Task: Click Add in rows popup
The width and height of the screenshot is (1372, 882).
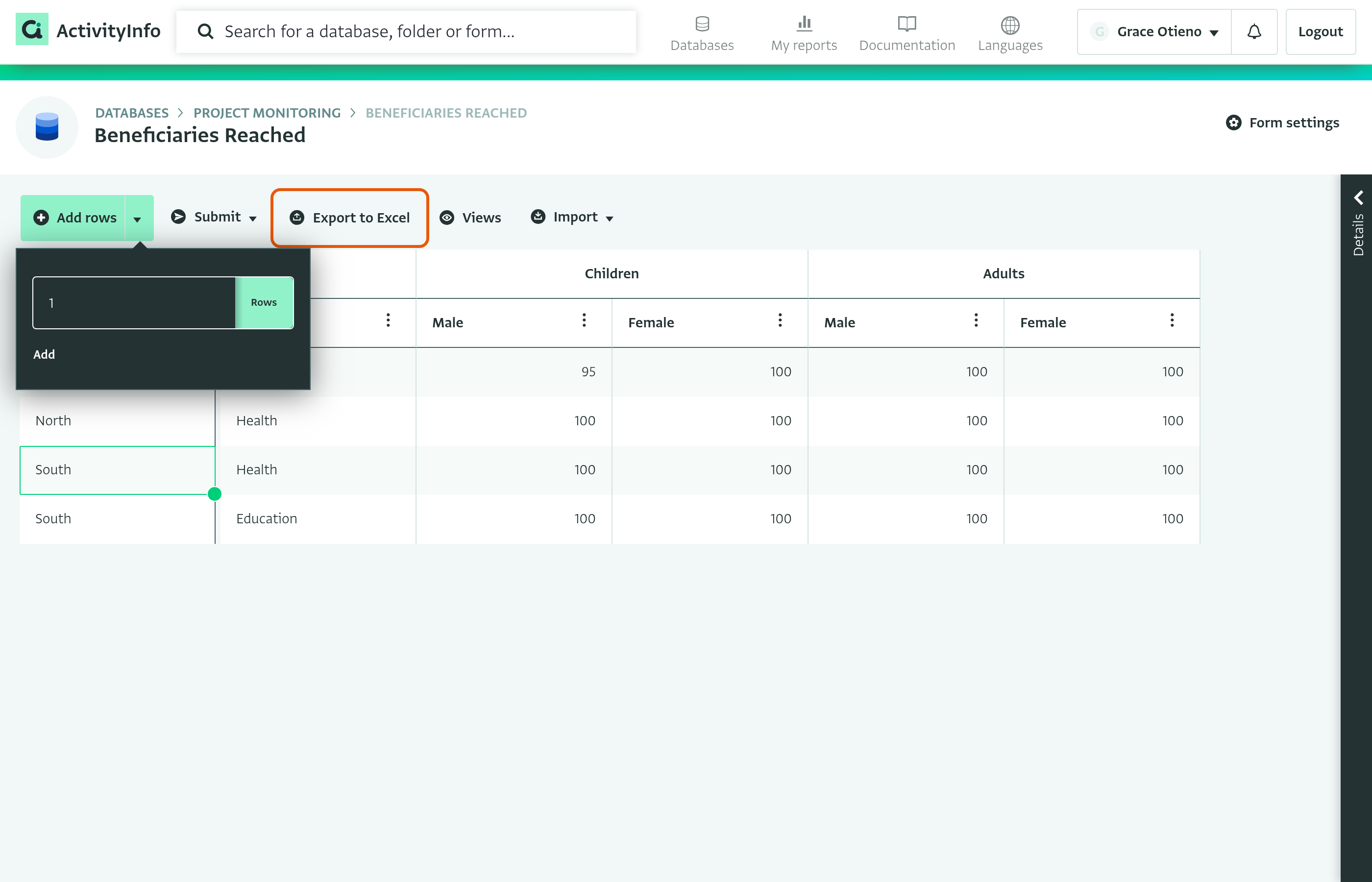Action: tap(44, 355)
